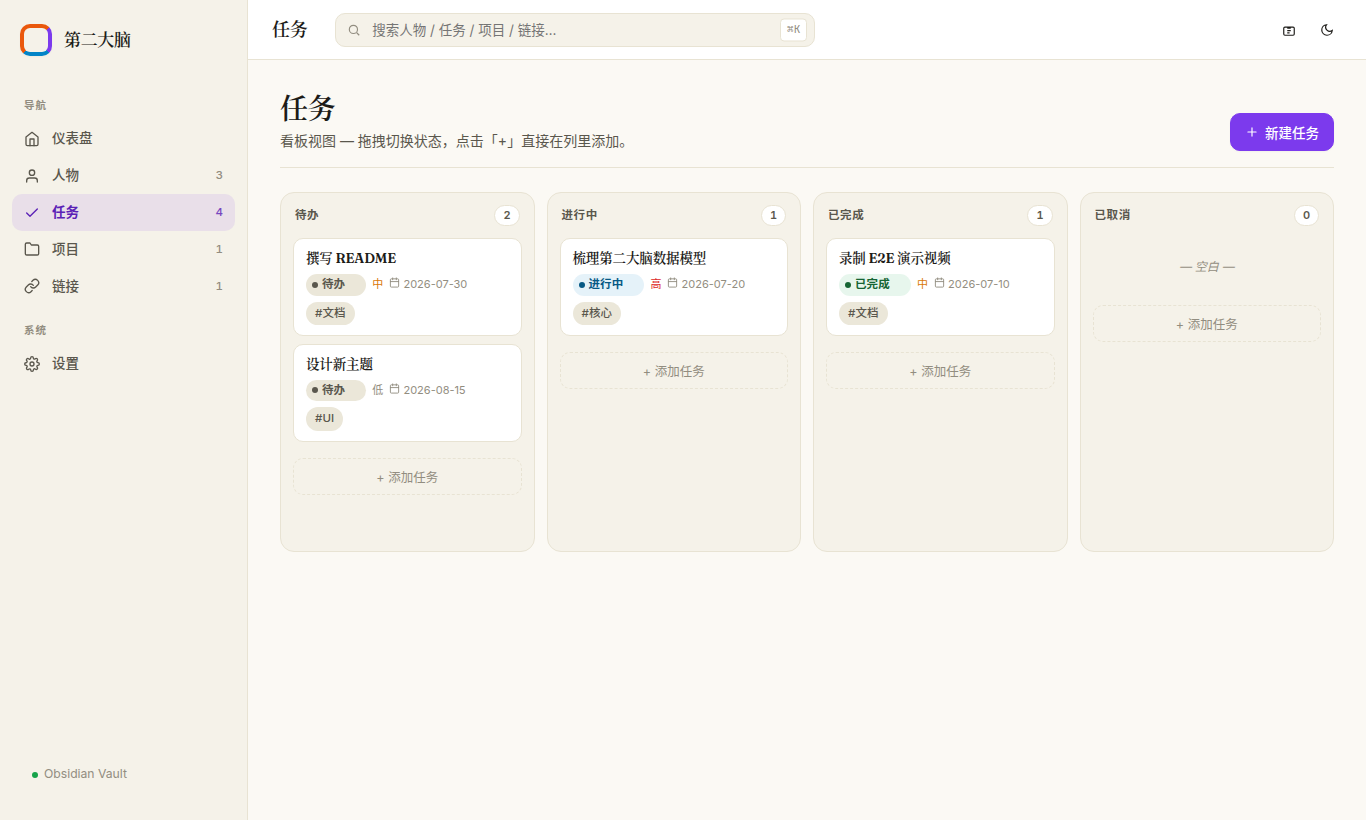The image size is (1366, 820).
Task: Click calendar icon on 录制 E2E 演示视频 card
Action: [x=939, y=284]
